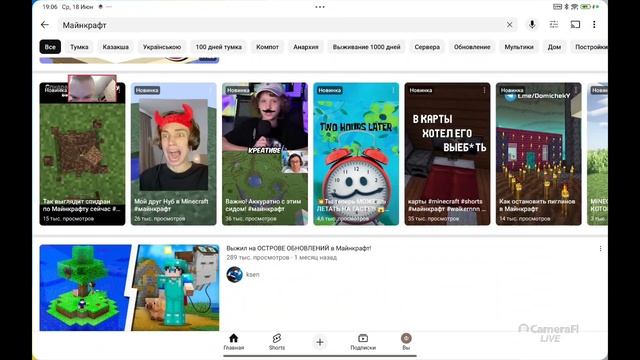640x360 pixels.
Task: Clear the search query with X
Action: [x=509, y=25]
